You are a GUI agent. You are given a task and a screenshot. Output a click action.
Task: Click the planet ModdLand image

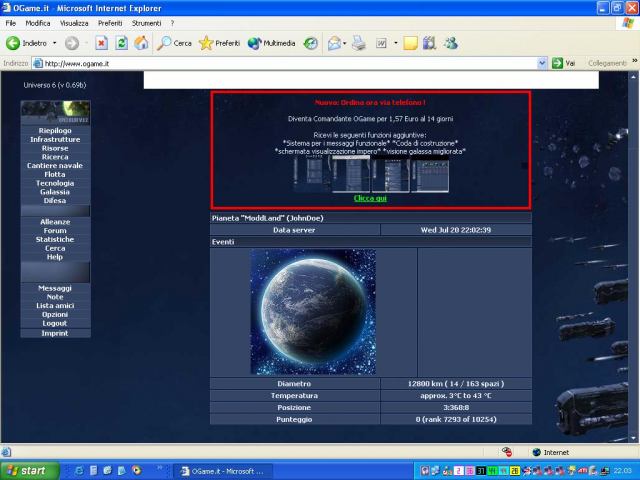(x=313, y=312)
